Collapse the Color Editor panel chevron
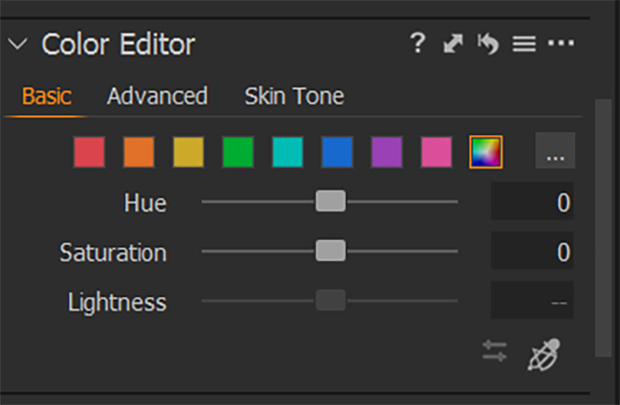 pyautogui.click(x=17, y=44)
